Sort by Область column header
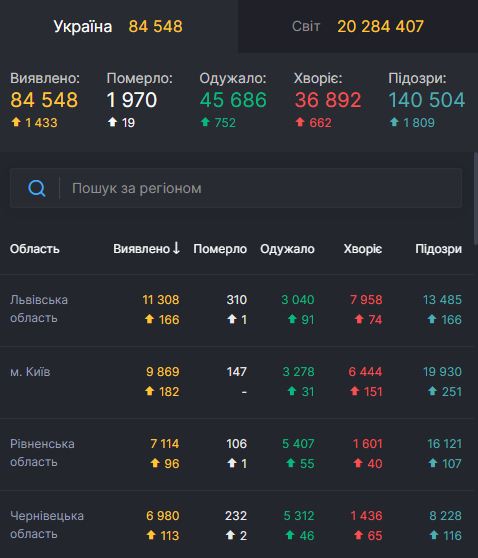Screen dimensions: 478x558 coord(35,249)
